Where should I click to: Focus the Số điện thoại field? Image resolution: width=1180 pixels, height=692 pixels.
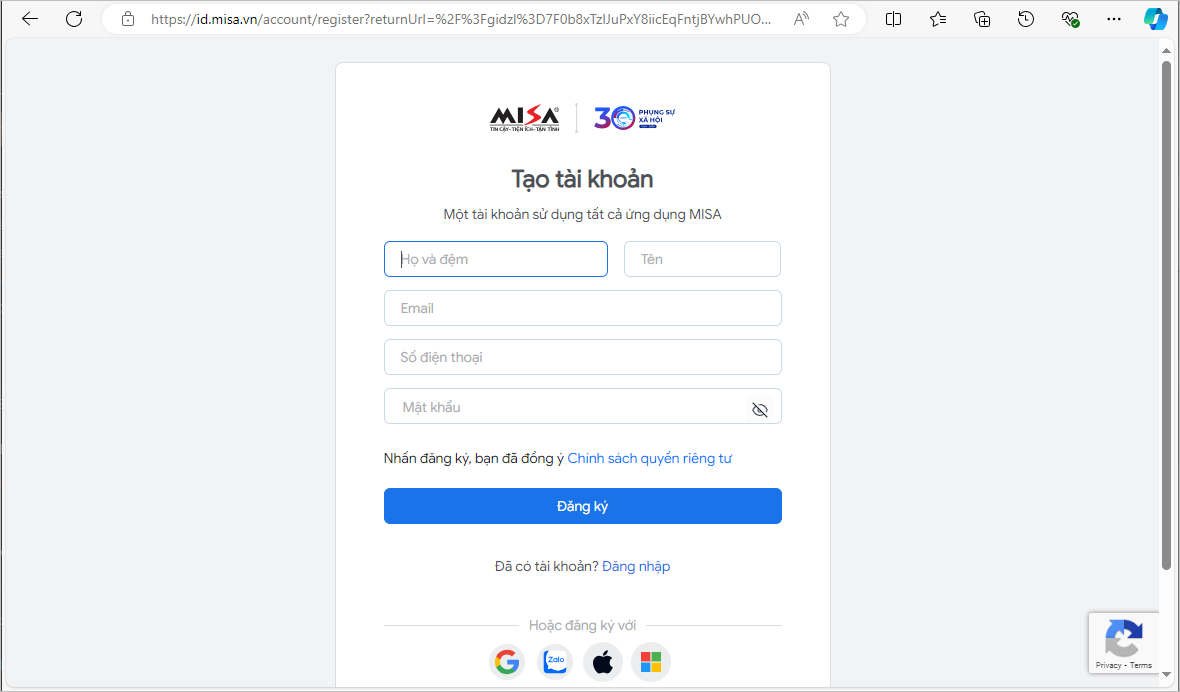582,357
